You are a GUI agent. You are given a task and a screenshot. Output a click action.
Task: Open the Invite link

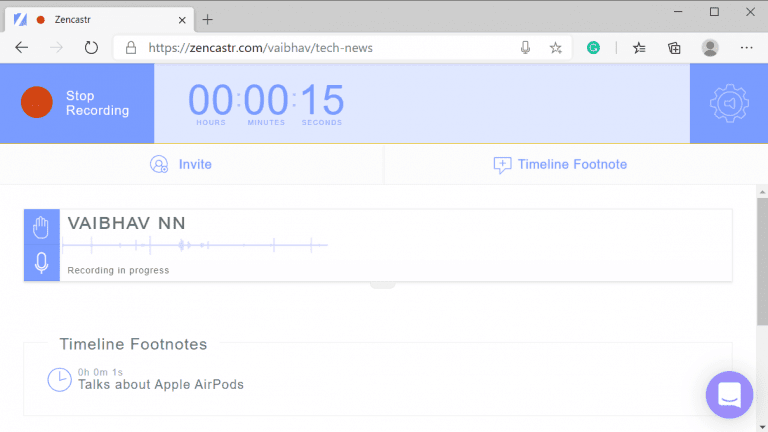[195, 164]
